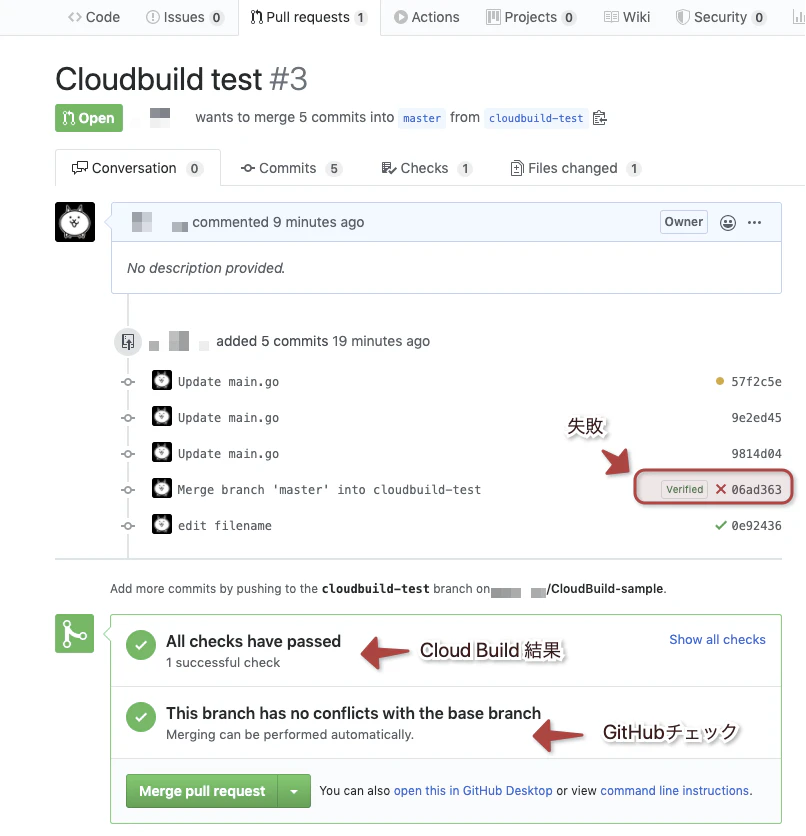
Task: Click the Merge pull request button
Action: (202, 791)
